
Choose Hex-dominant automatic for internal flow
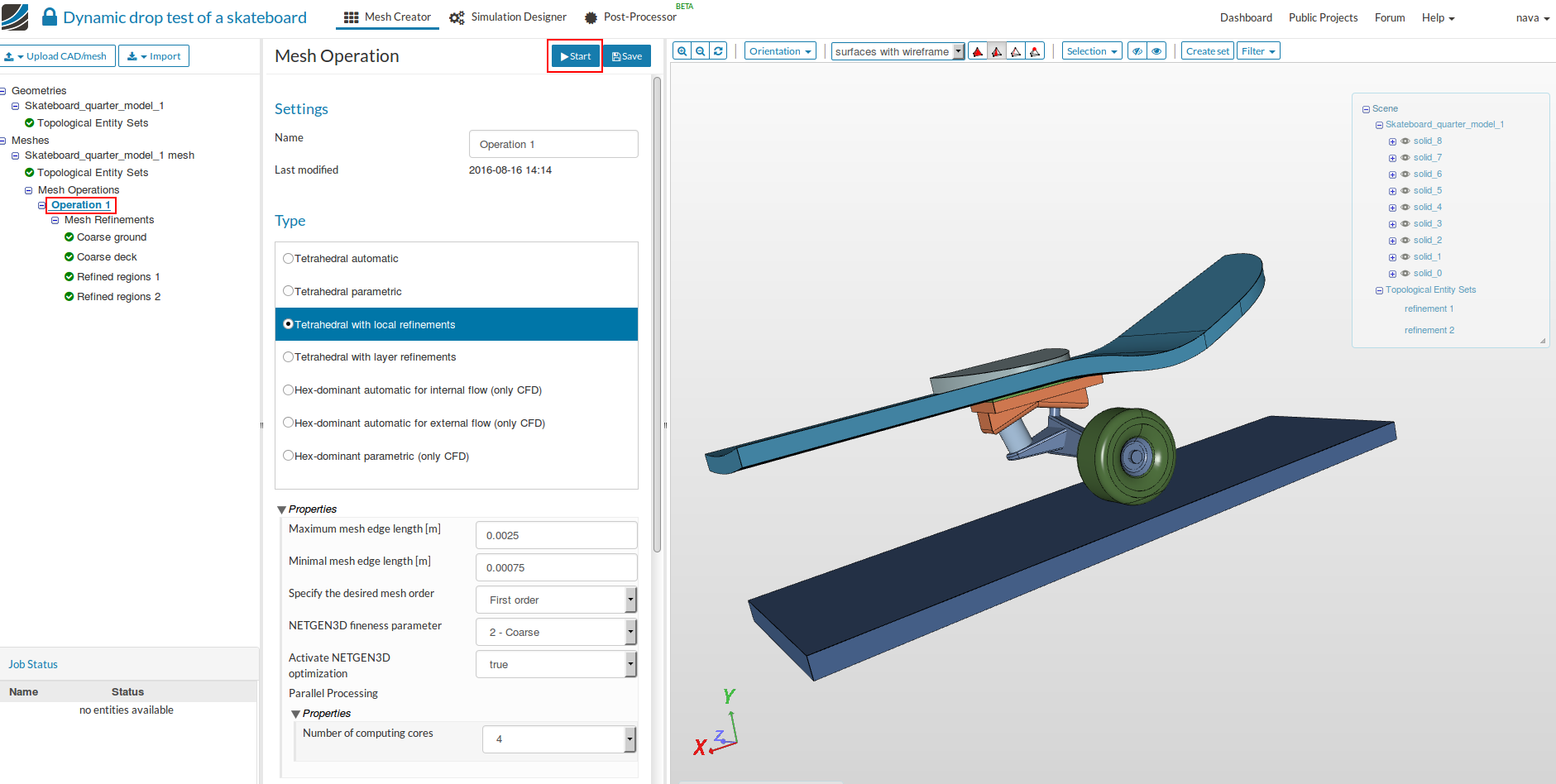tap(288, 390)
